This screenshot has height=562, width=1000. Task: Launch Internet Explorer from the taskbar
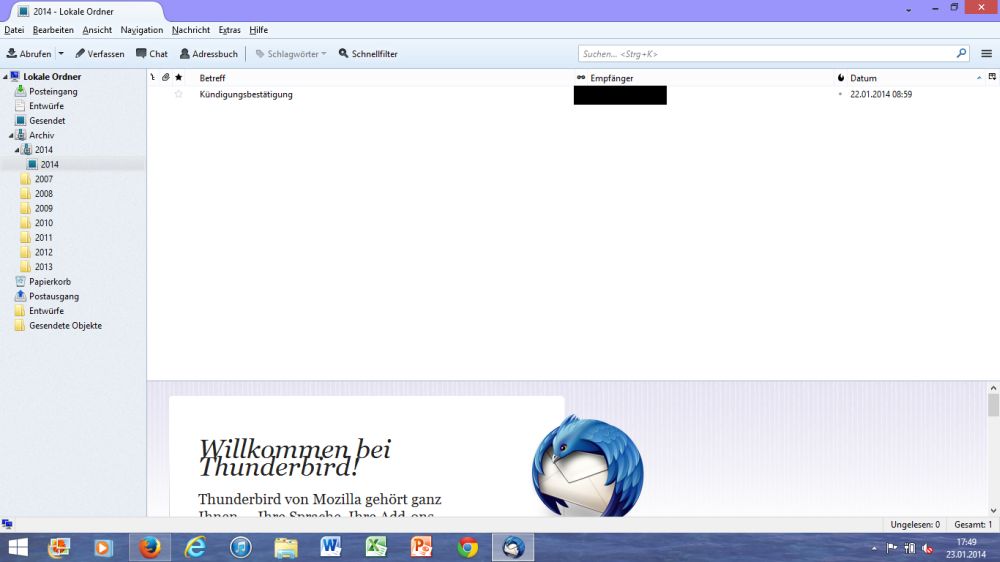195,547
